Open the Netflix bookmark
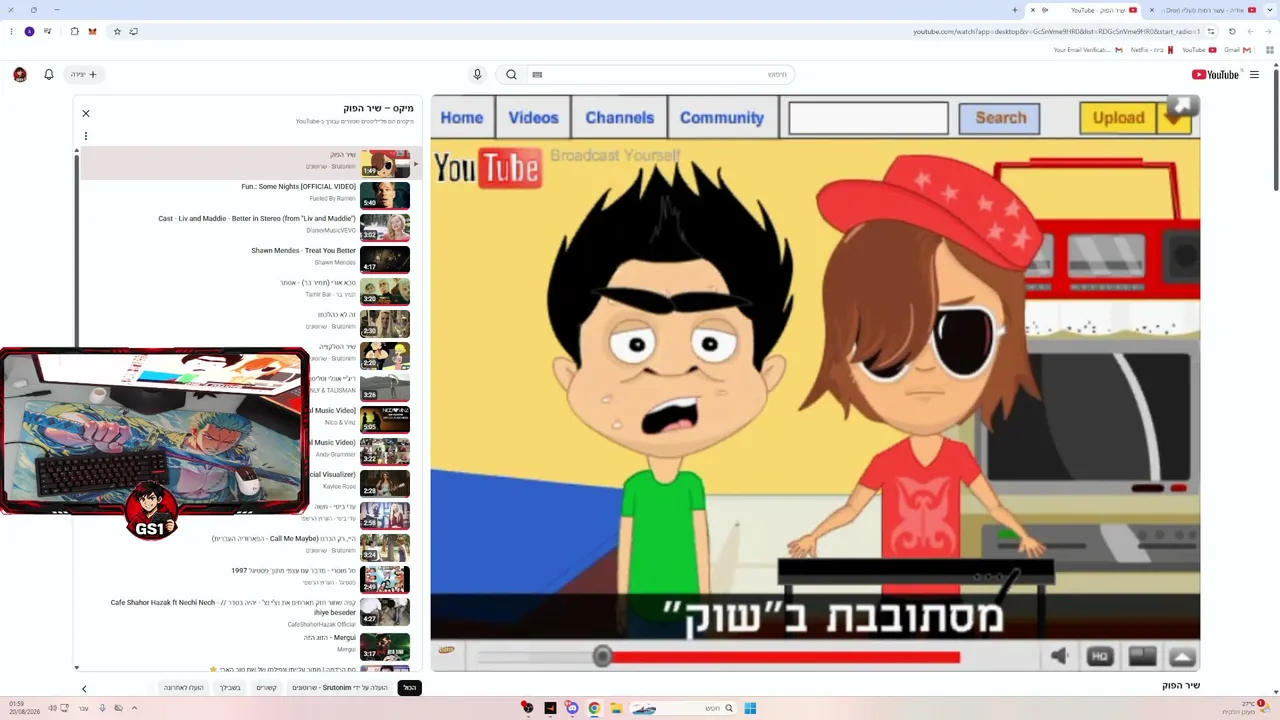 tap(1152, 50)
